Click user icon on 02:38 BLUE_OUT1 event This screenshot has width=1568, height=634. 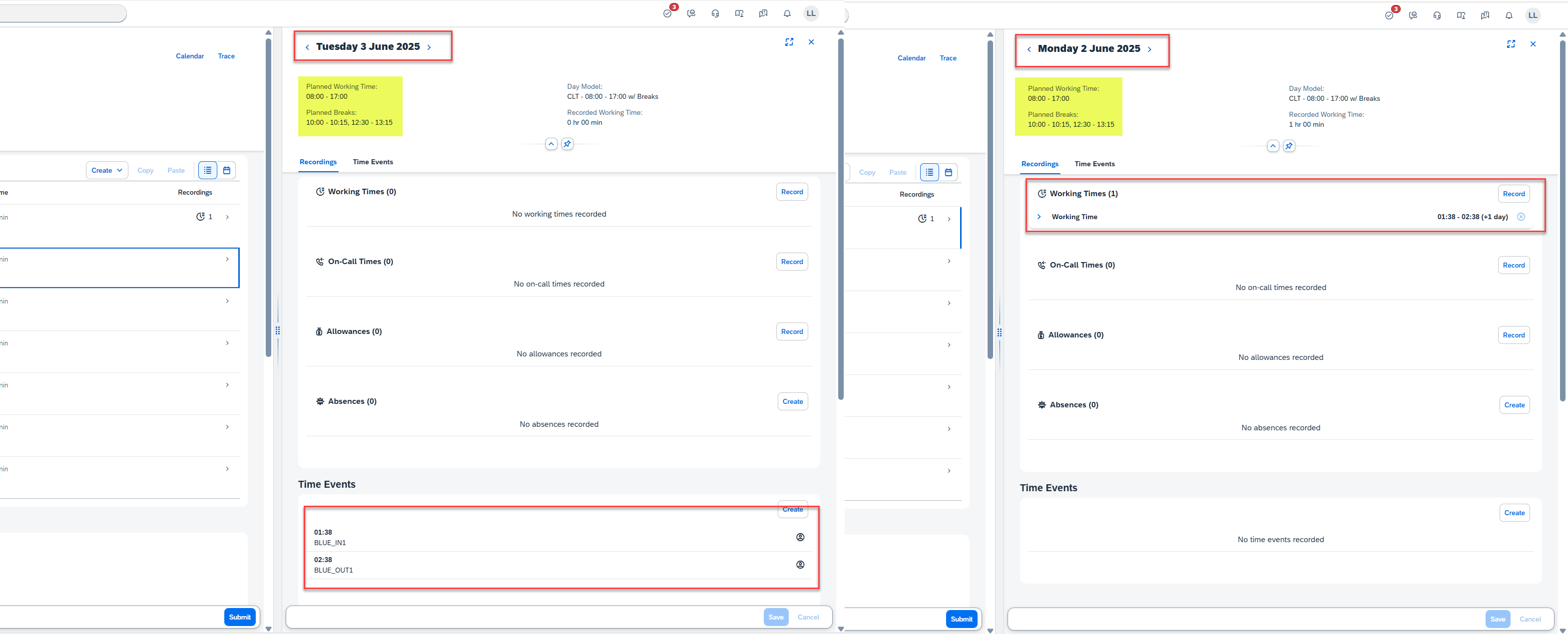[x=800, y=565]
